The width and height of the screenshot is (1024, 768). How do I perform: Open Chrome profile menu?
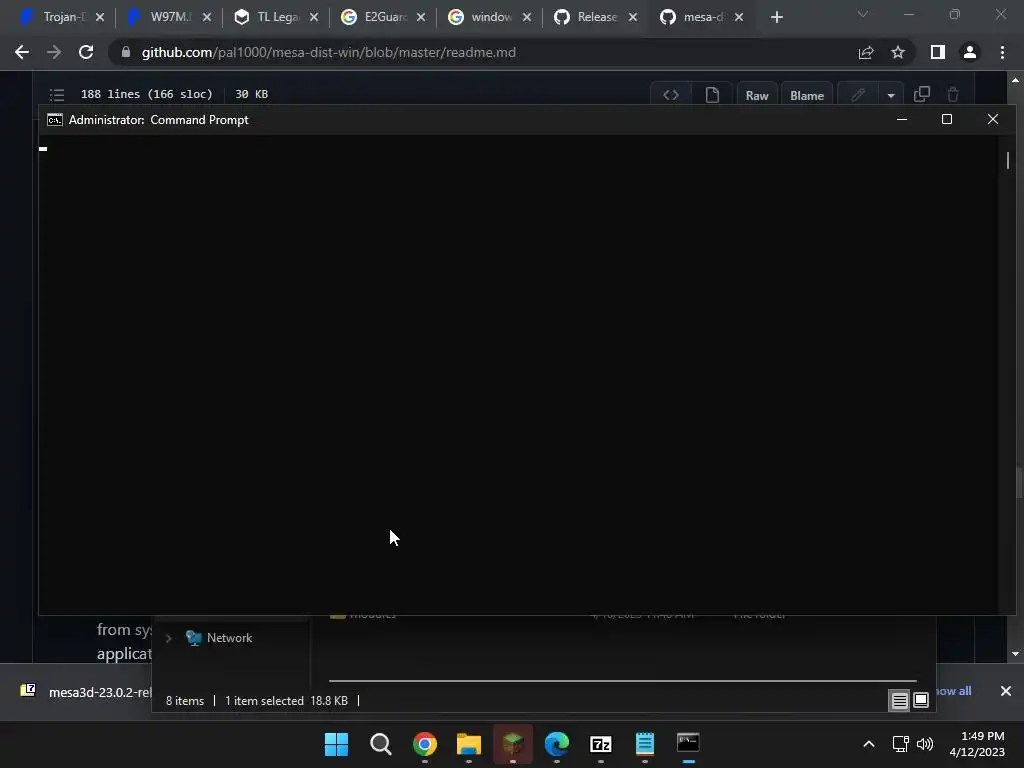tap(970, 52)
